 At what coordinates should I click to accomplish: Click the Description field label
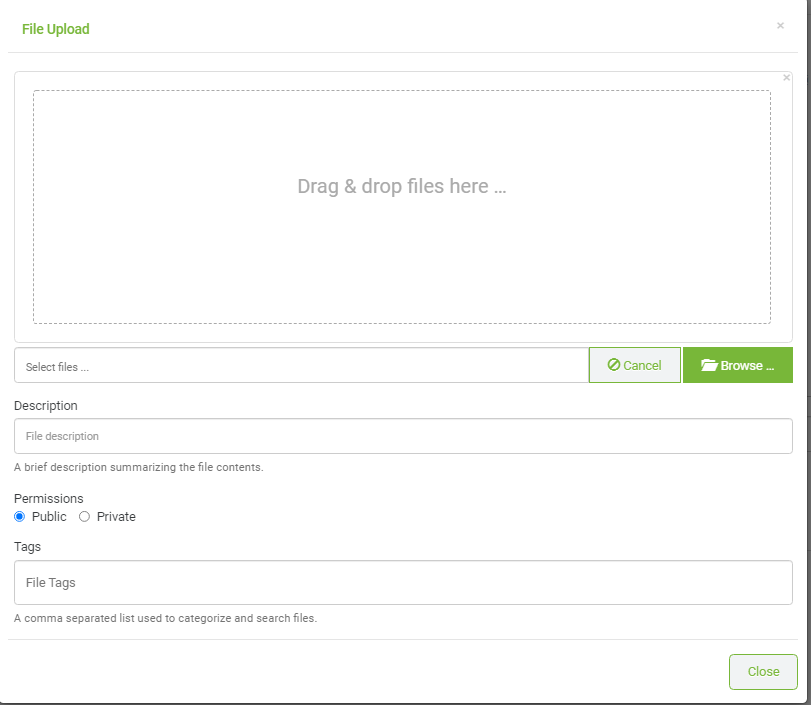(x=46, y=406)
